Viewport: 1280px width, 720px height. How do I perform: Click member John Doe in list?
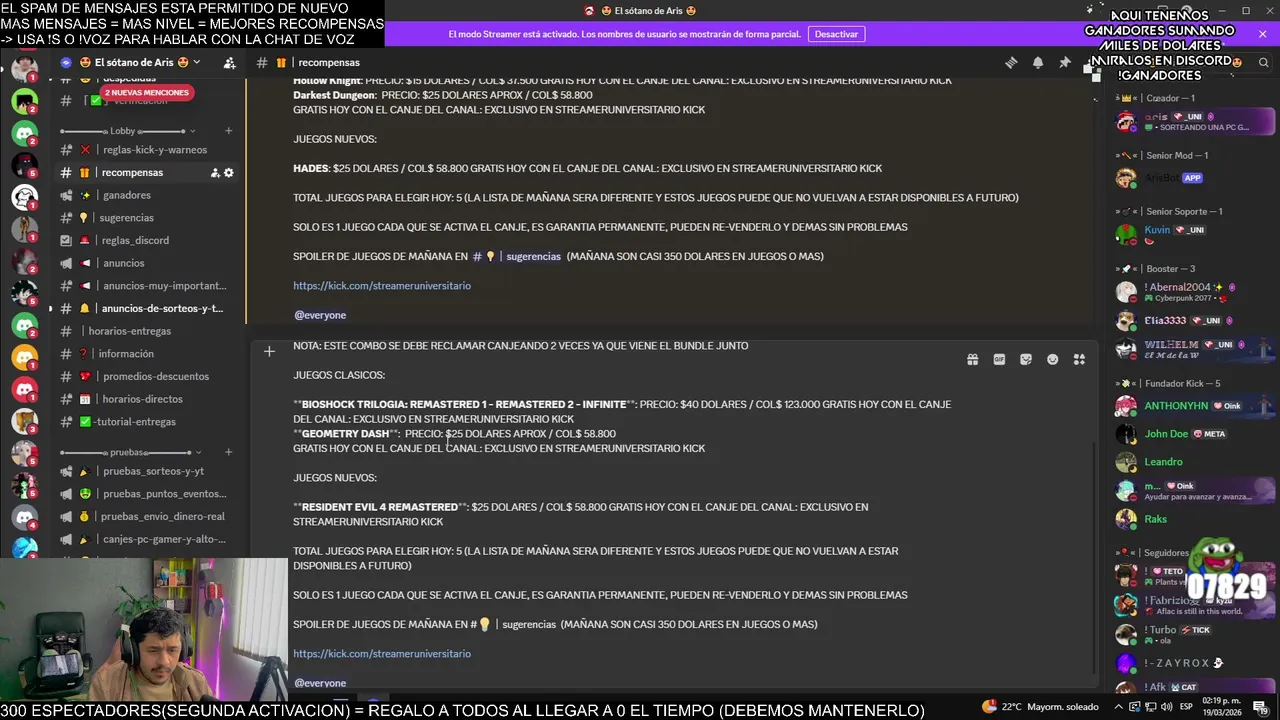1195,434
